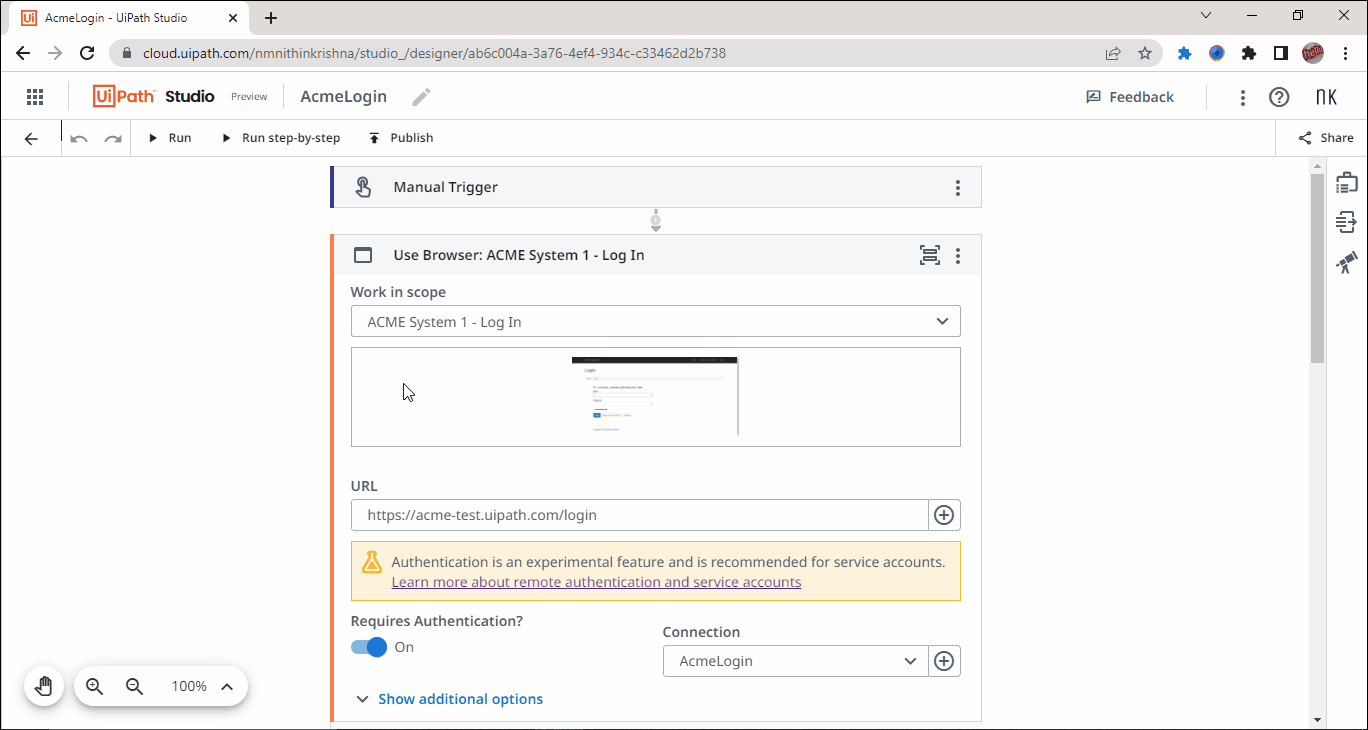The image size is (1368, 730).
Task: Open the help question mark icon
Action: click(1279, 97)
